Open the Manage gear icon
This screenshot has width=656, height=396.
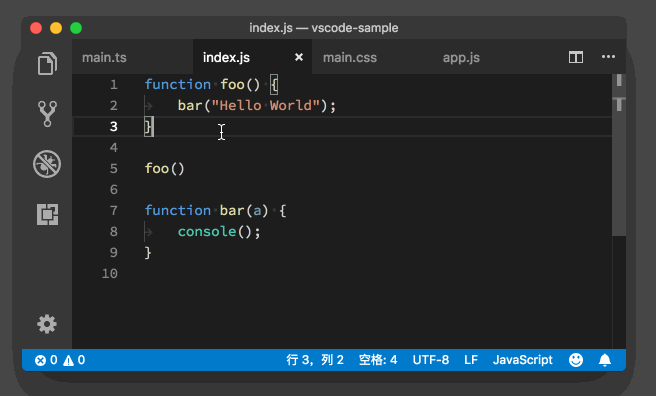[x=47, y=324]
